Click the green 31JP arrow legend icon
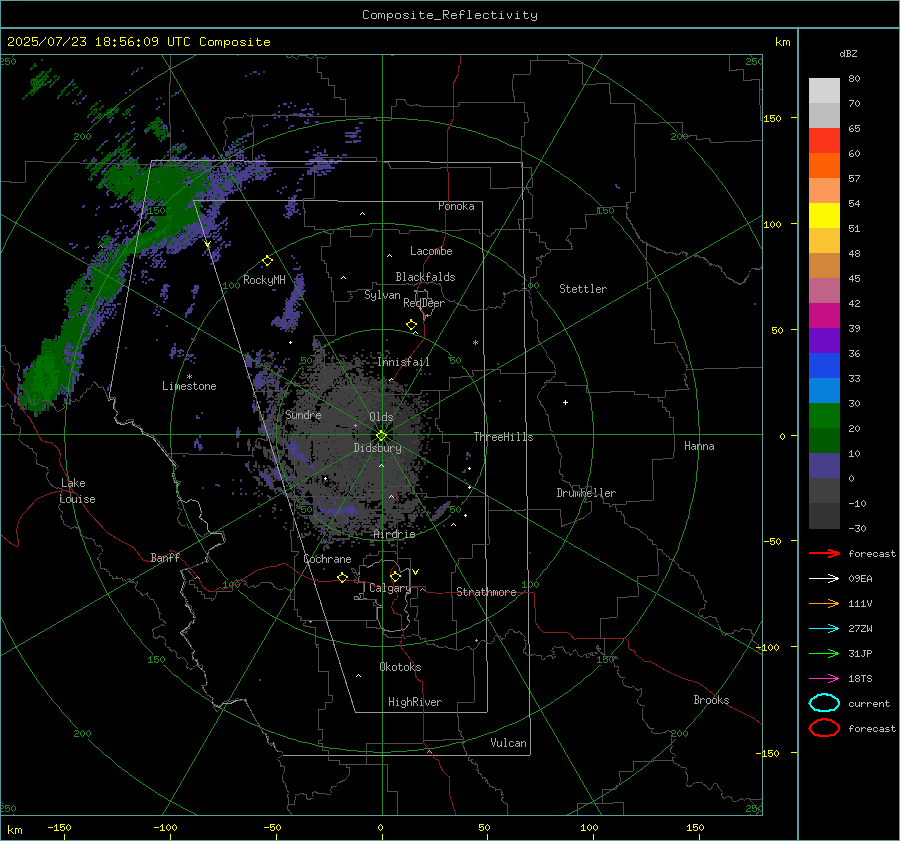The image size is (900, 841). tap(824, 653)
